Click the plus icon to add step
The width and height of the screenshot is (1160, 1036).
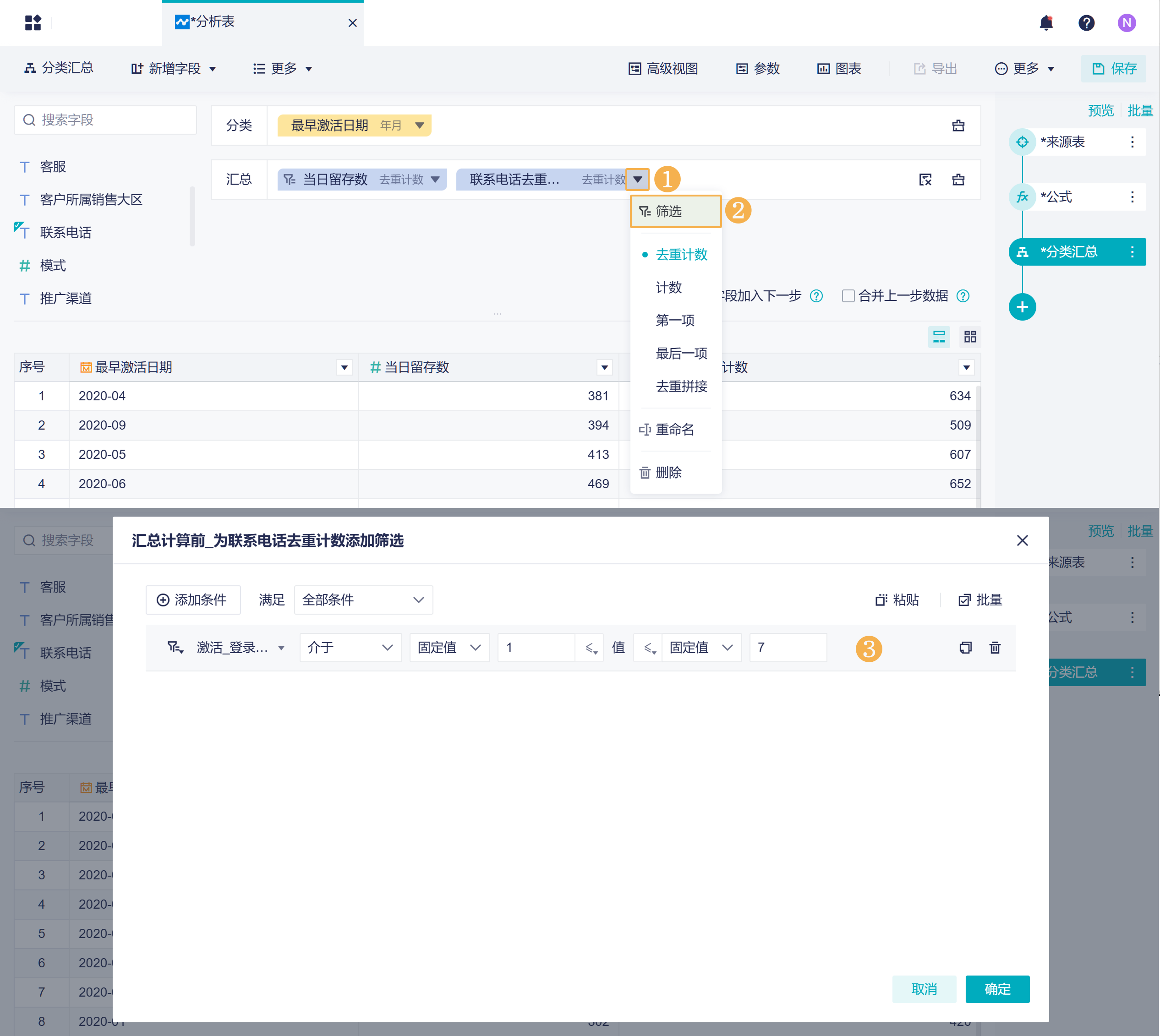pyautogui.click(x=1022, y=307)
